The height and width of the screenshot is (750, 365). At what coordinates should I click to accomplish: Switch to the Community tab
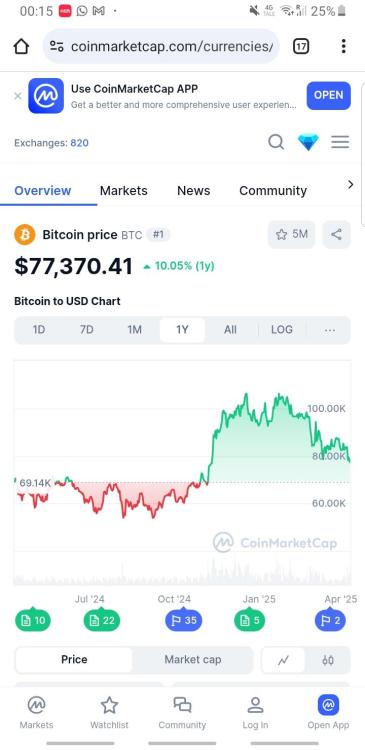273,190
